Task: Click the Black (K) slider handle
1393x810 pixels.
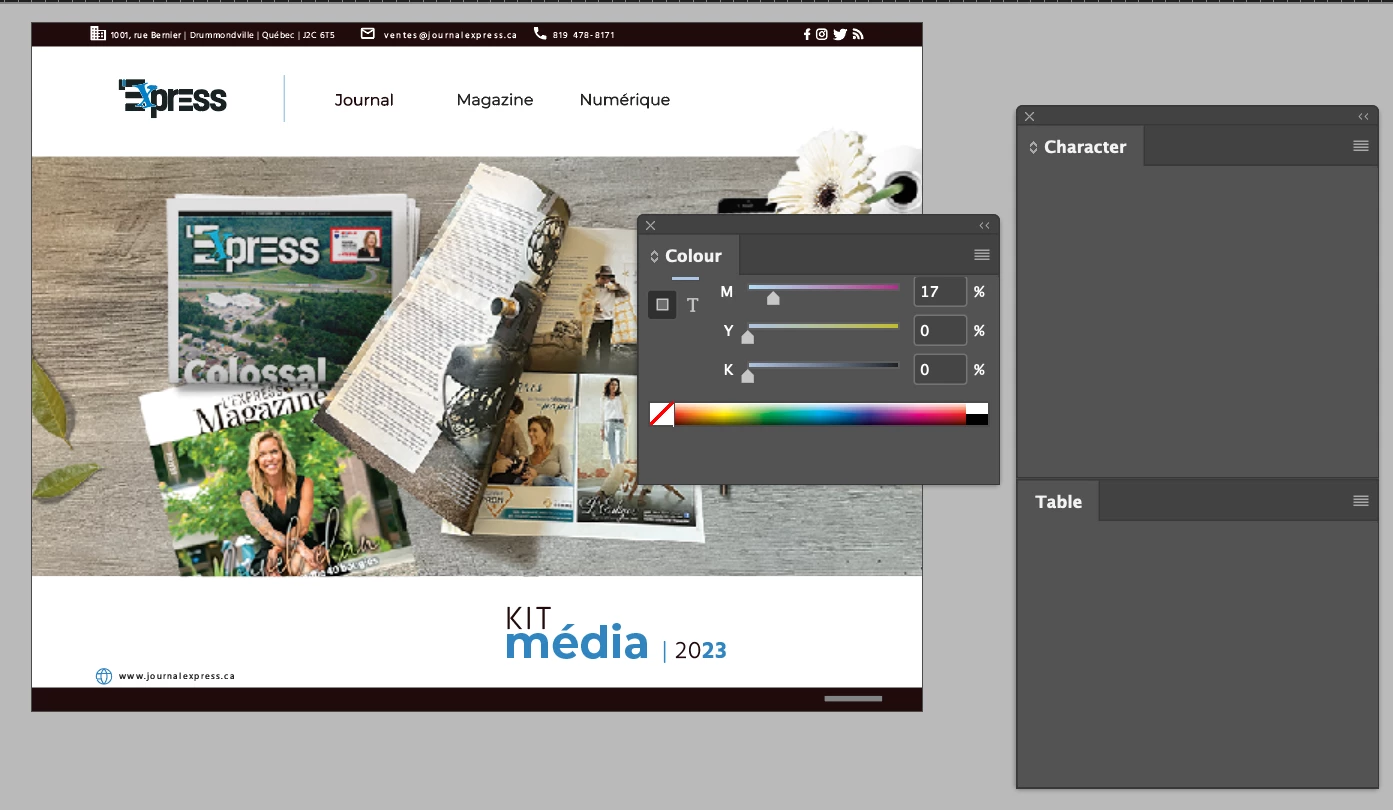Action: pyautogui.click(x=747, y=376)
